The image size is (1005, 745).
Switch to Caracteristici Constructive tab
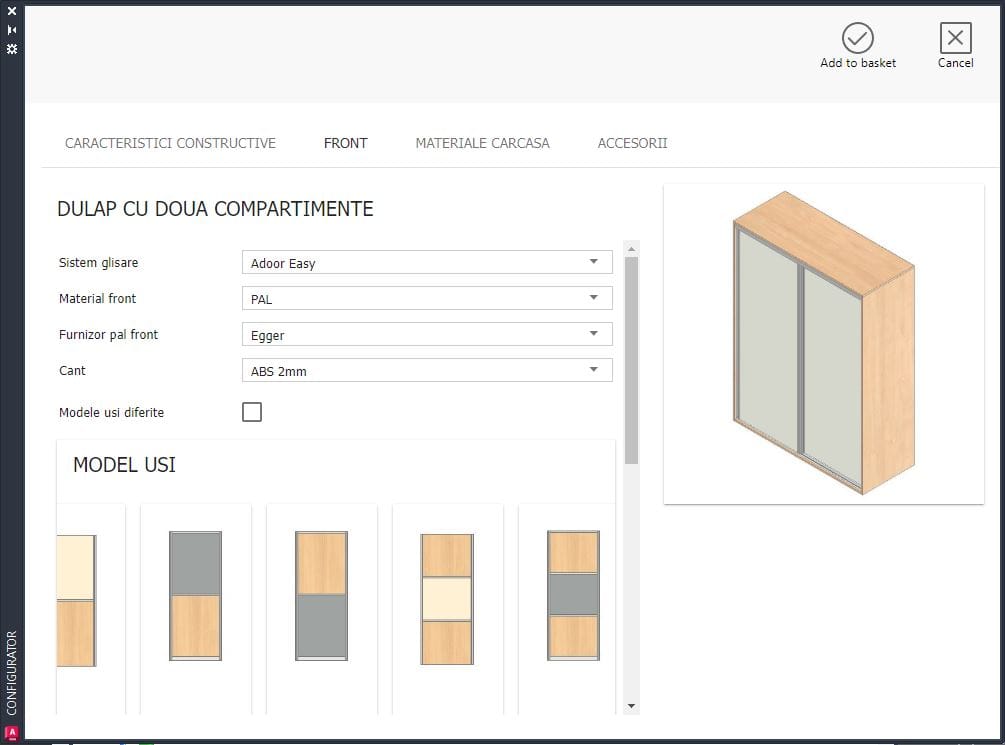[x=170, y=143]
